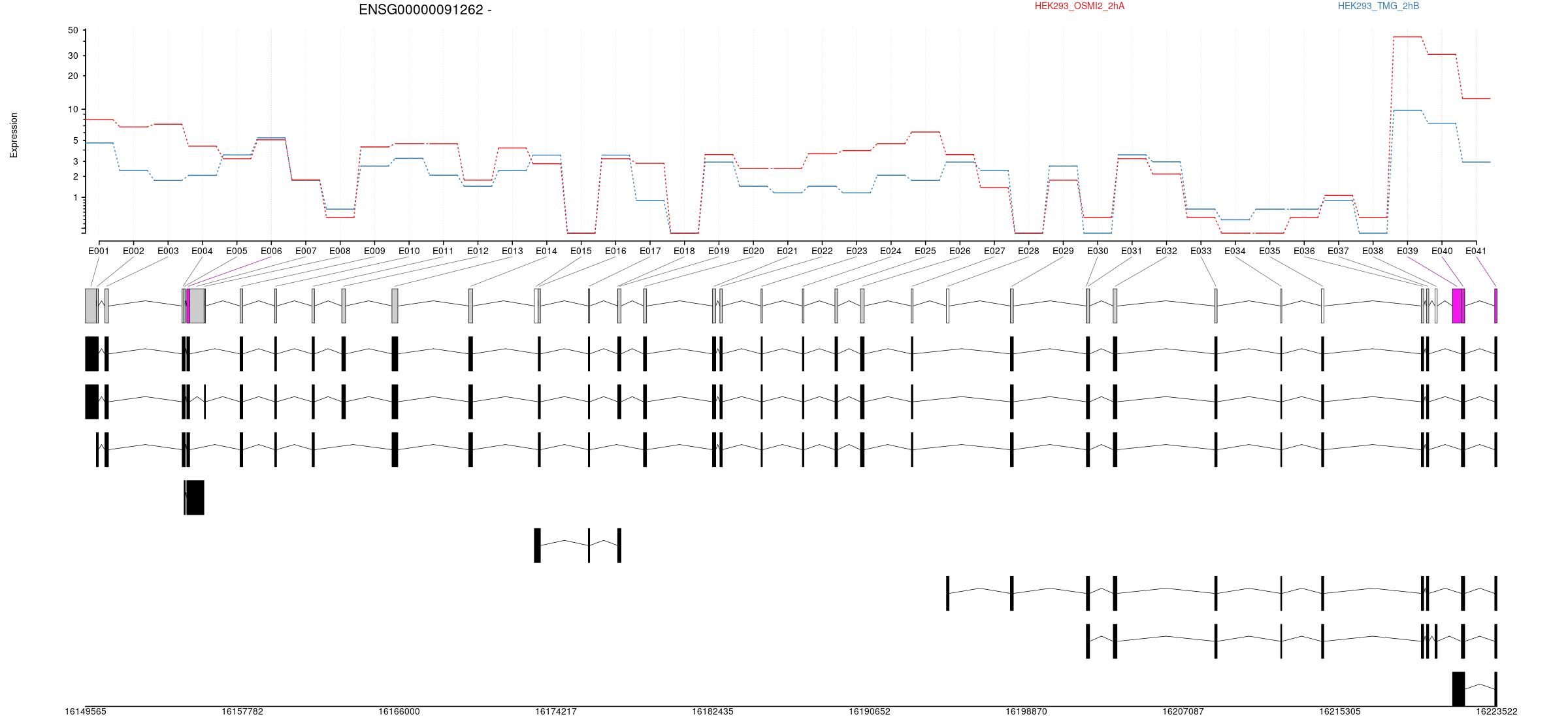Click genomic coordinate 16198870
The image size is (1568, 725).
tap(1026, 711)
